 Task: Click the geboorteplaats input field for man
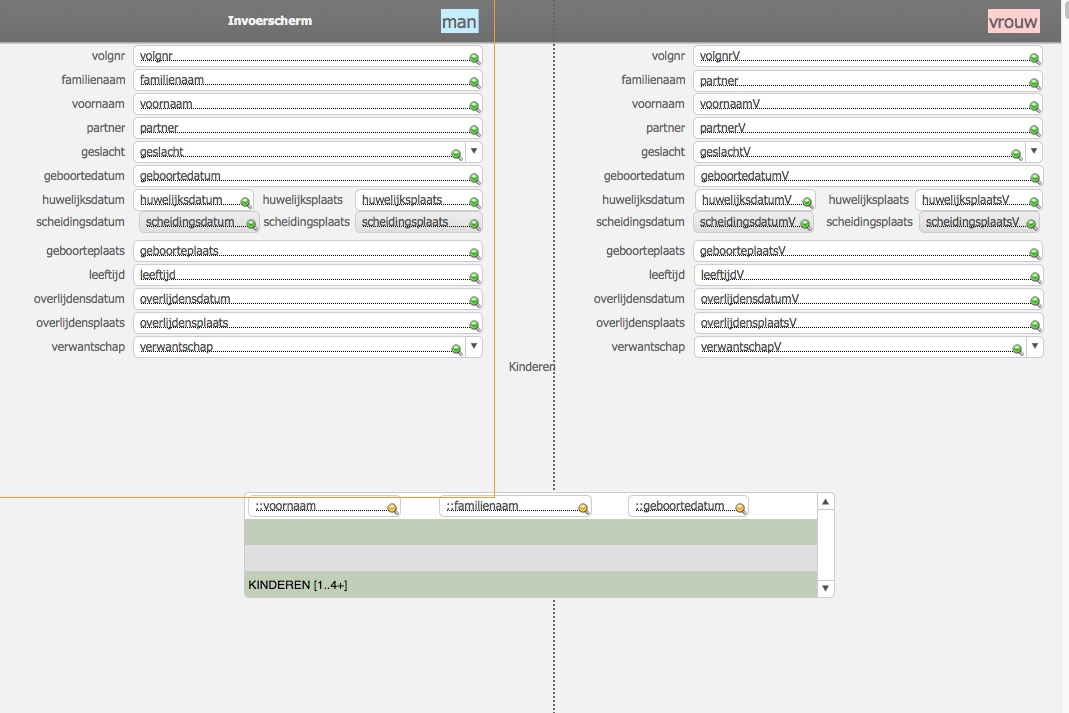307,251
